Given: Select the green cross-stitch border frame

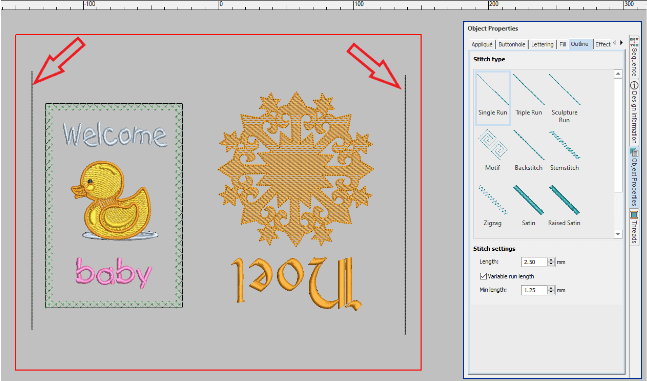Looking at the screenshot, I should [114, 206].
